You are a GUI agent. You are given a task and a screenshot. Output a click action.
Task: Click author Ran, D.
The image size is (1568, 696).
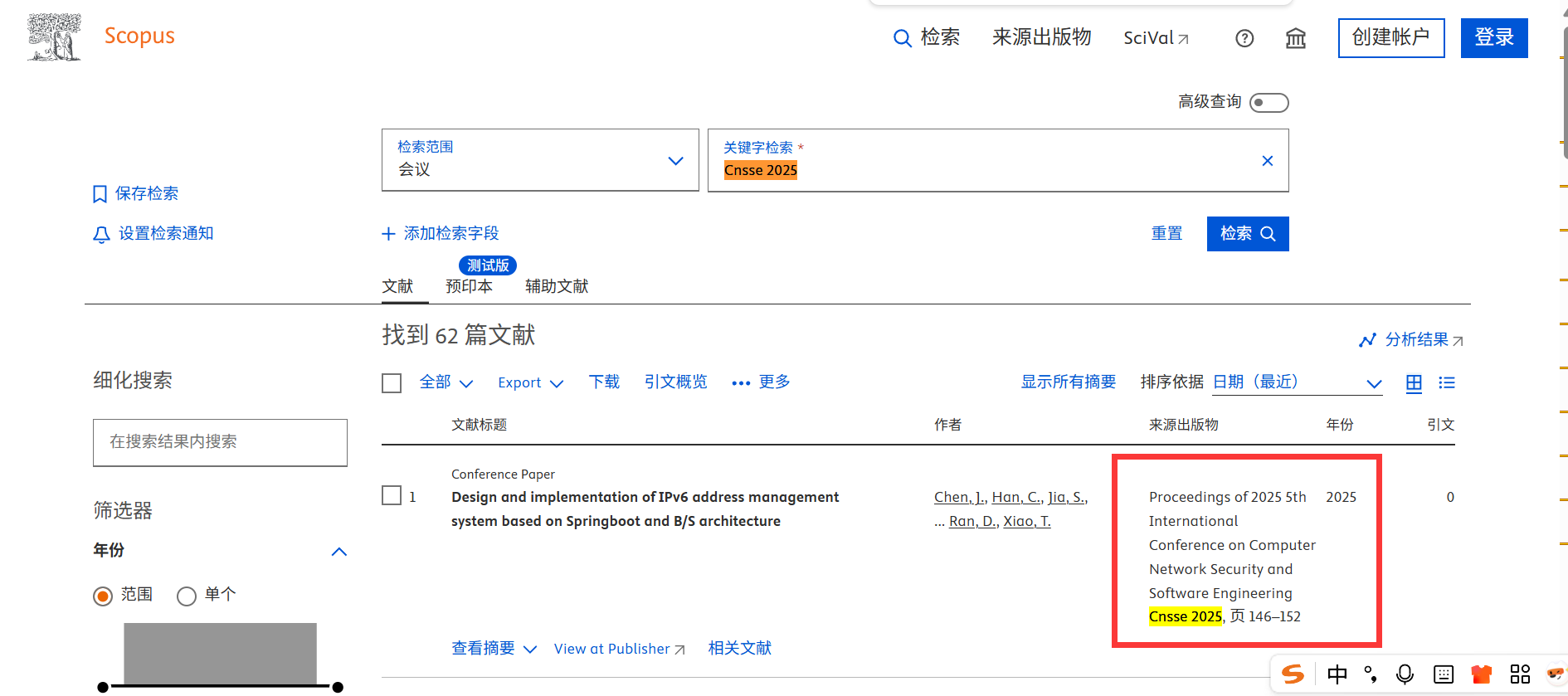coord(973,521)
